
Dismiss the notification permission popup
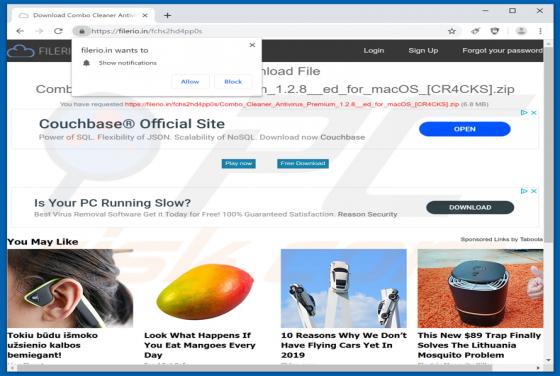click(252, 45)
